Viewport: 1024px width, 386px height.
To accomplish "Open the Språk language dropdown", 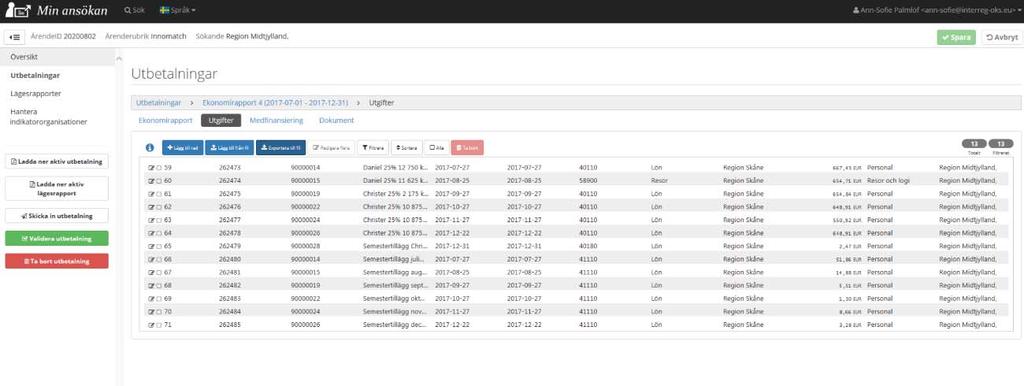I will click(178, 11).
